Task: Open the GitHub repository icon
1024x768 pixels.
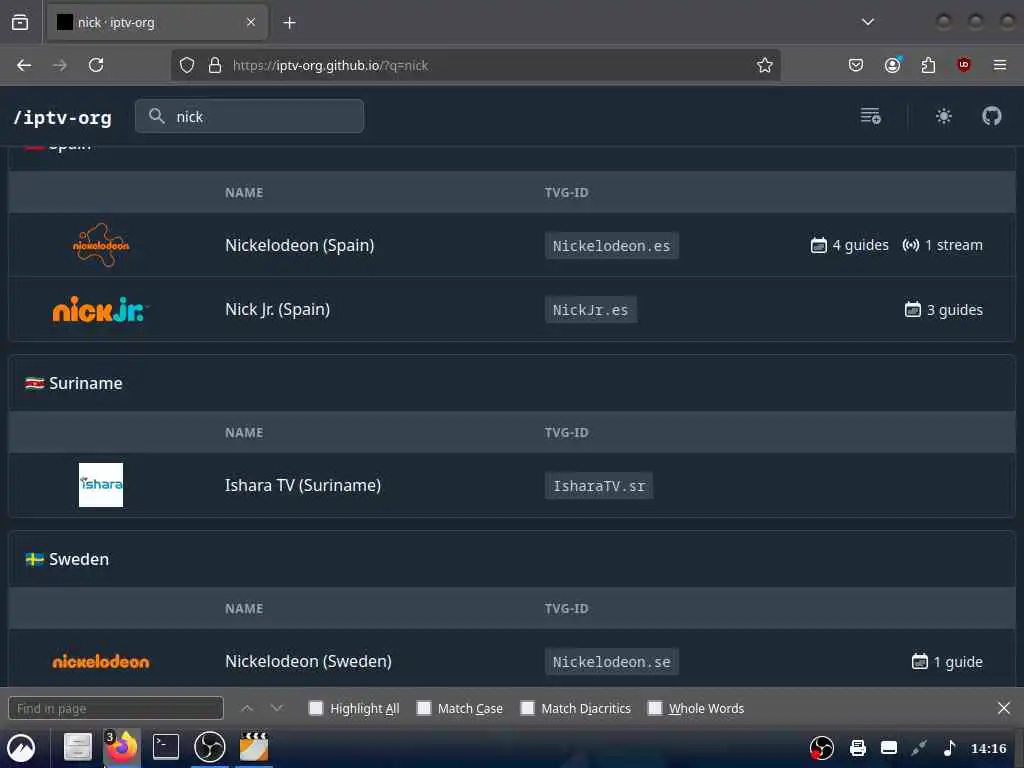Action: (991, 116)
